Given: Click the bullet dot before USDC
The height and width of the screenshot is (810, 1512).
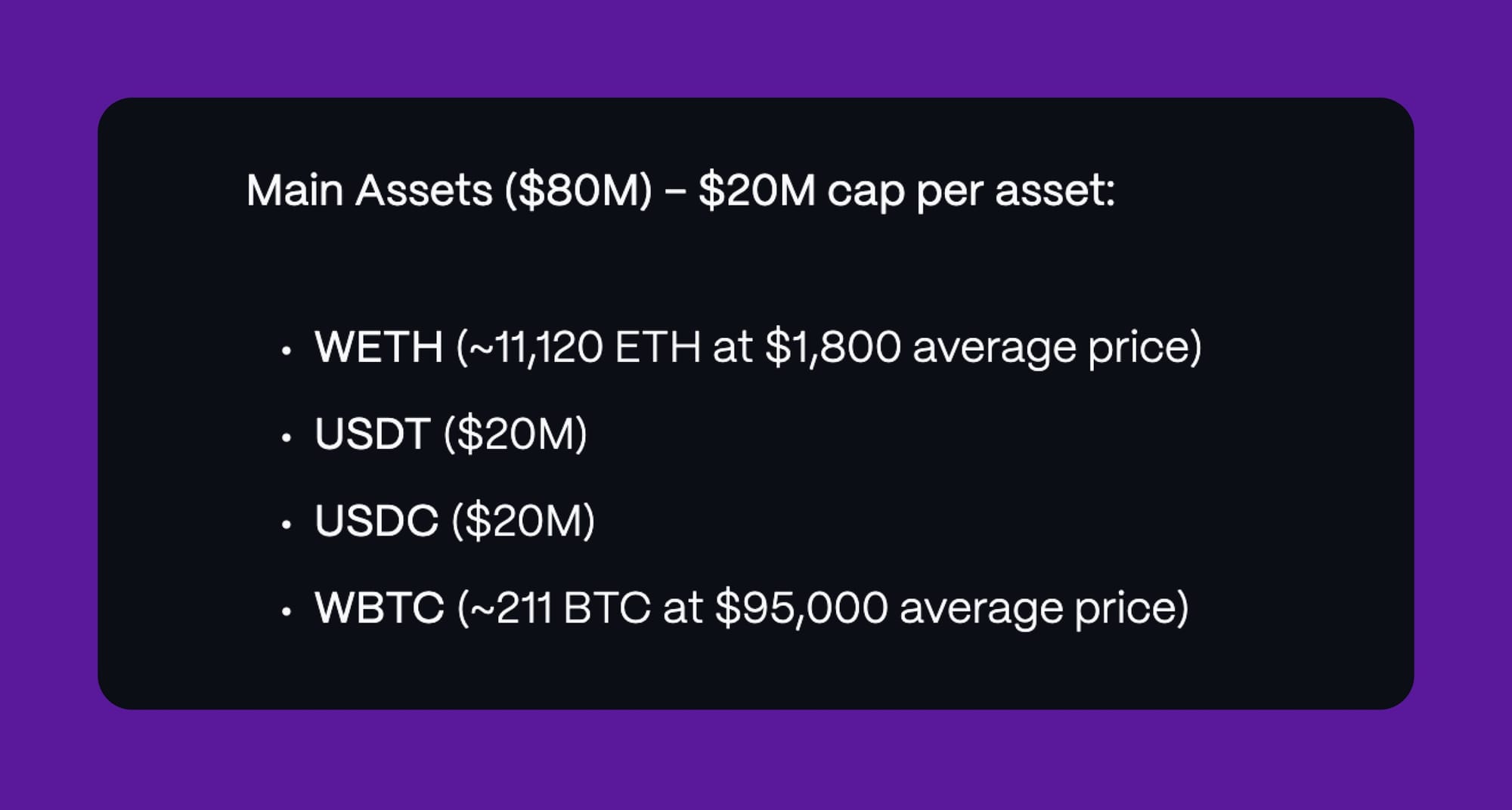Looking at the screenshot, I should click(286, 524).
